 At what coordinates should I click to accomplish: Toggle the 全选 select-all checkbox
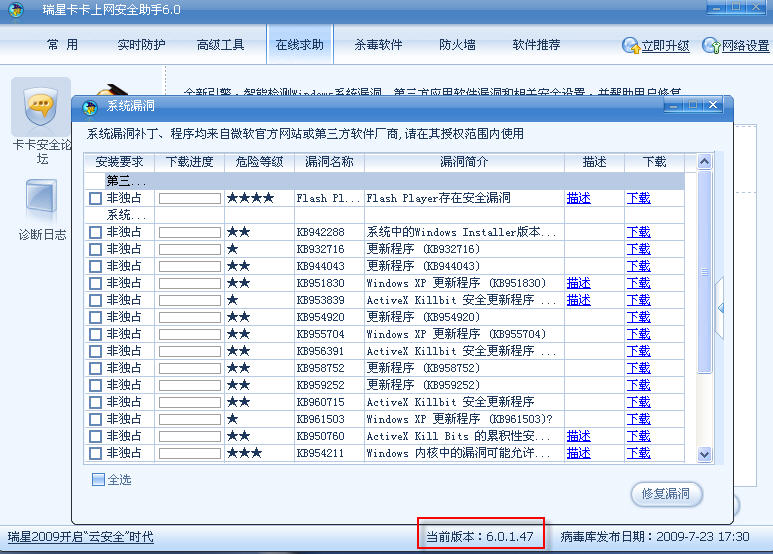98,480
